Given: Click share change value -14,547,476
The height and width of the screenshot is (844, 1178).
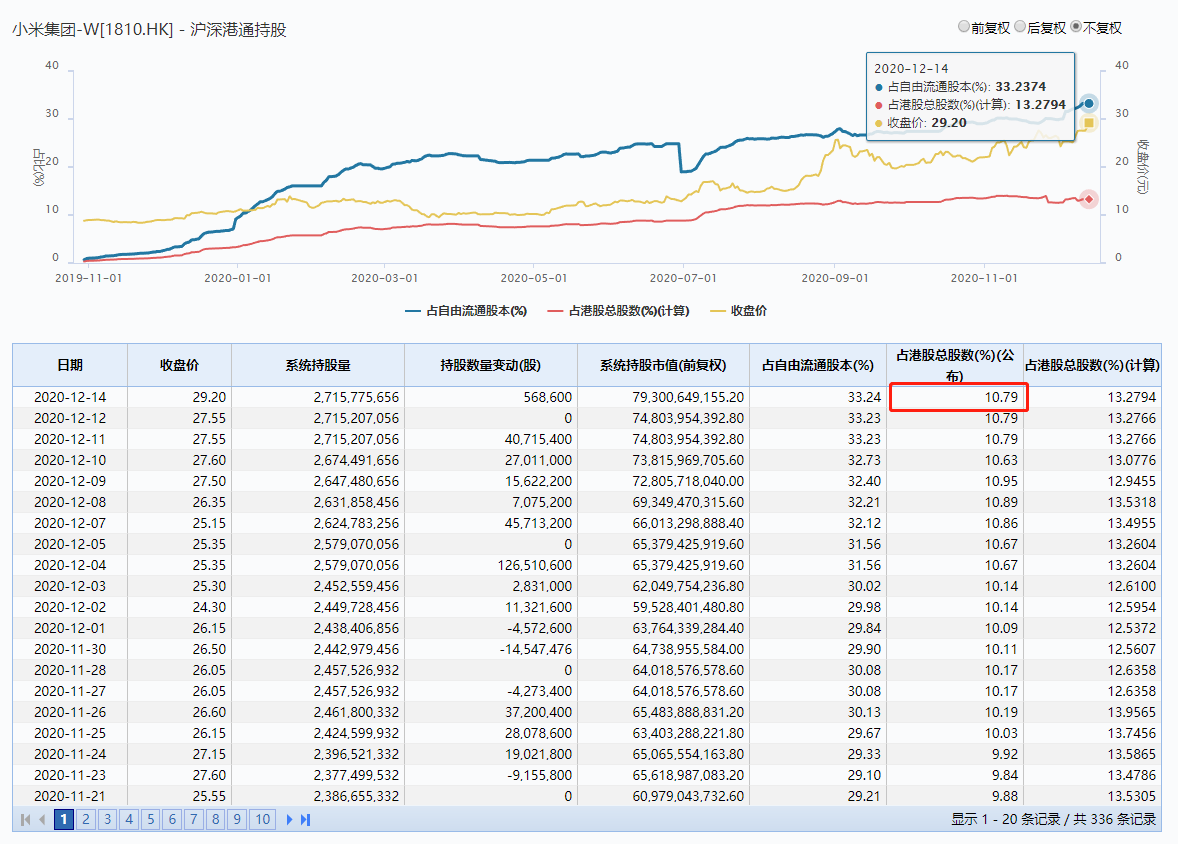Looking at the screenshot, I should click(536, 649).
